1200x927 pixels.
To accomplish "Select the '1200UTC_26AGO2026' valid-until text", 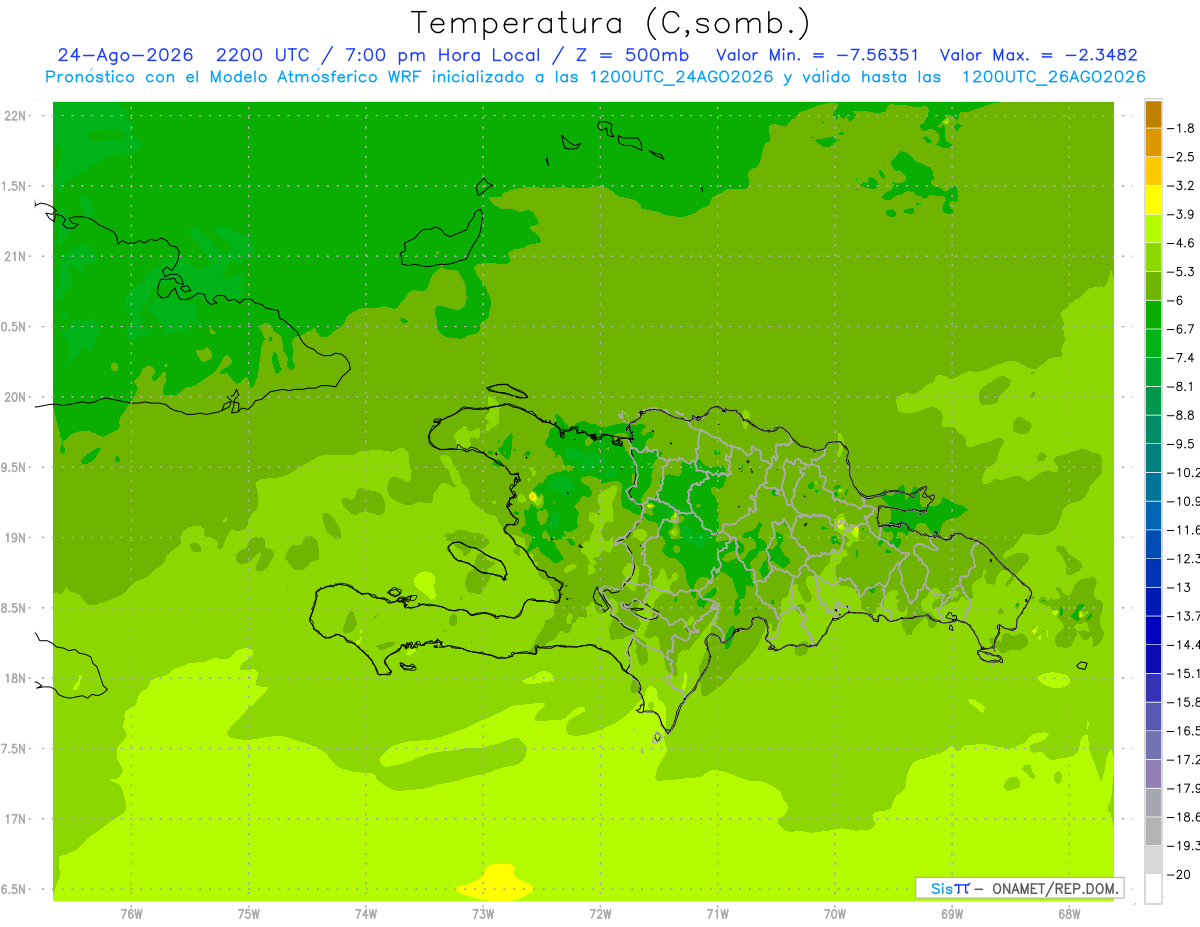I will pos(1053,77).
